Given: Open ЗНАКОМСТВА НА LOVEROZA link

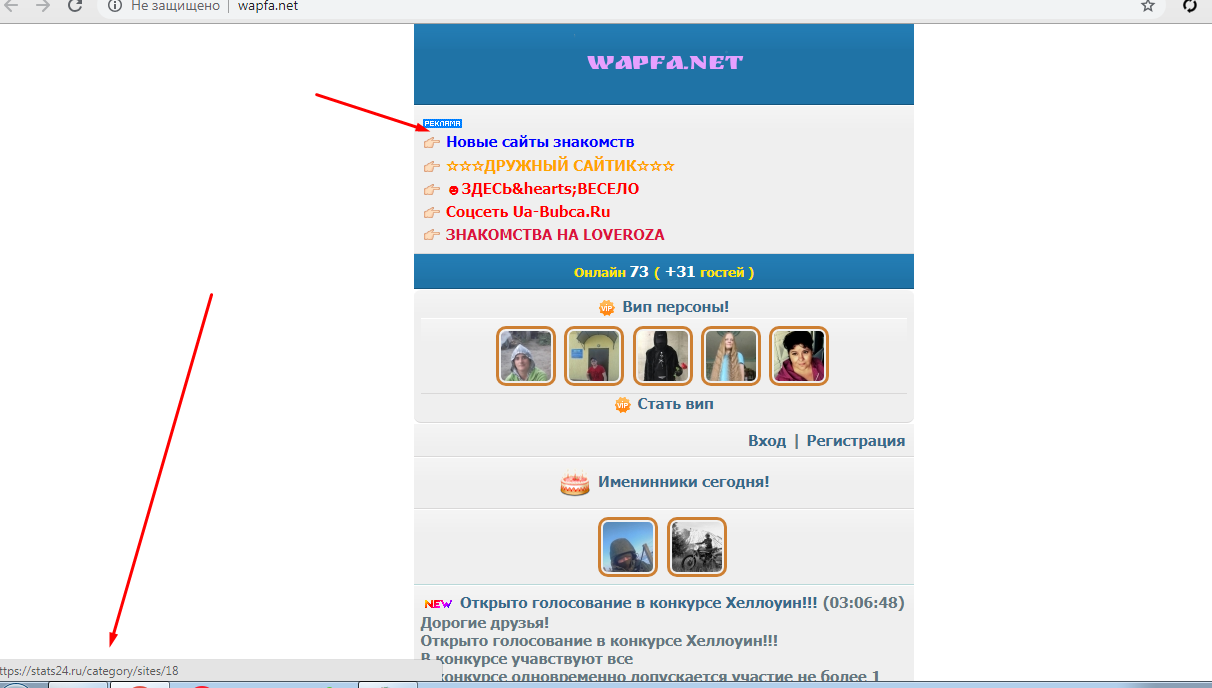Looking at the screenshot, I should (555, 235).
